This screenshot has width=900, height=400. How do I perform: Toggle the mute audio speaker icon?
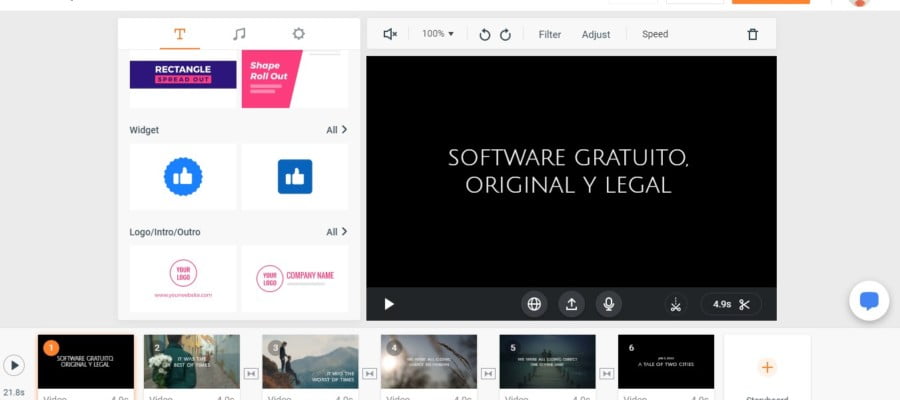tap(390, 34)
